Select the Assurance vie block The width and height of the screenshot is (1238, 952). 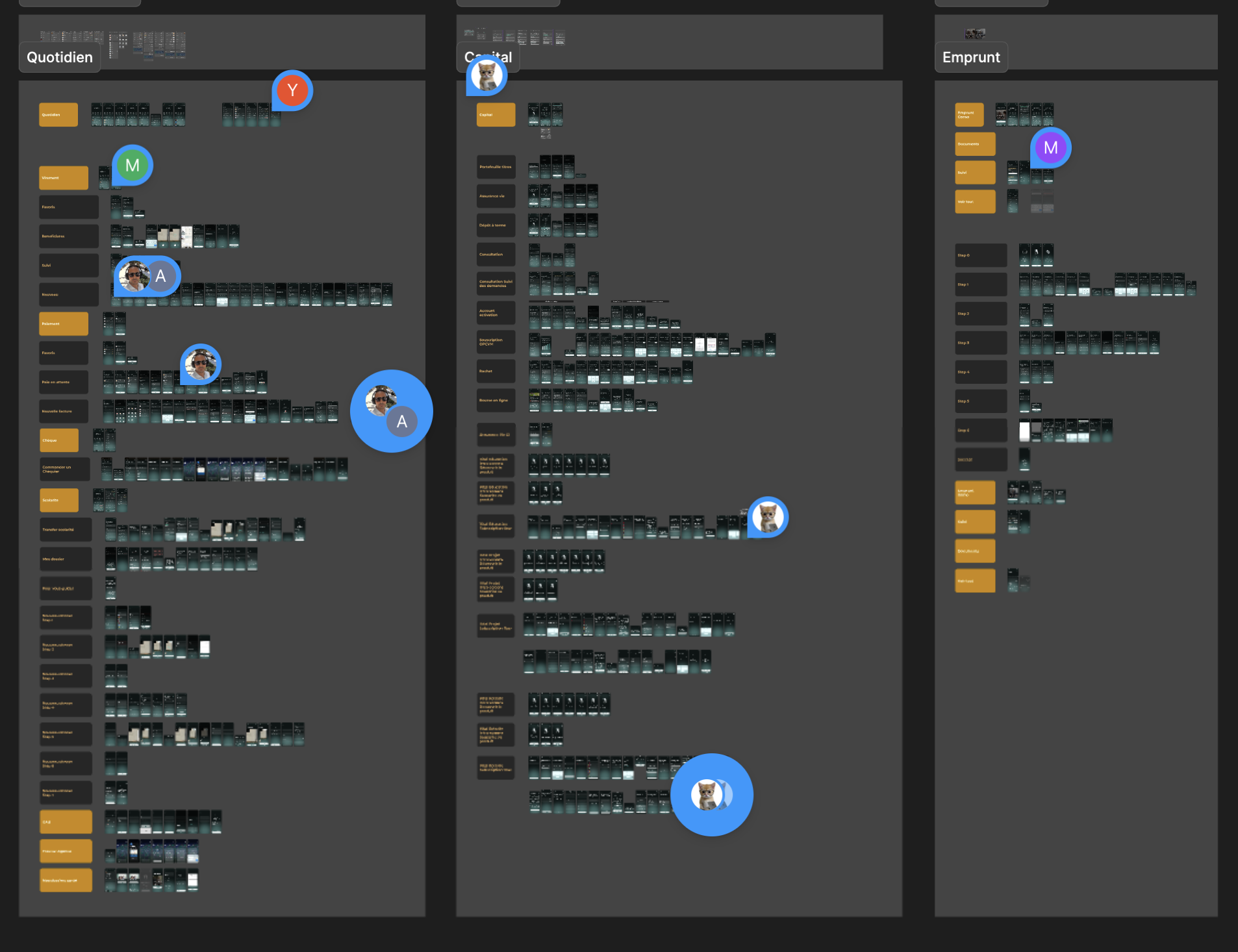click(496, 196)
